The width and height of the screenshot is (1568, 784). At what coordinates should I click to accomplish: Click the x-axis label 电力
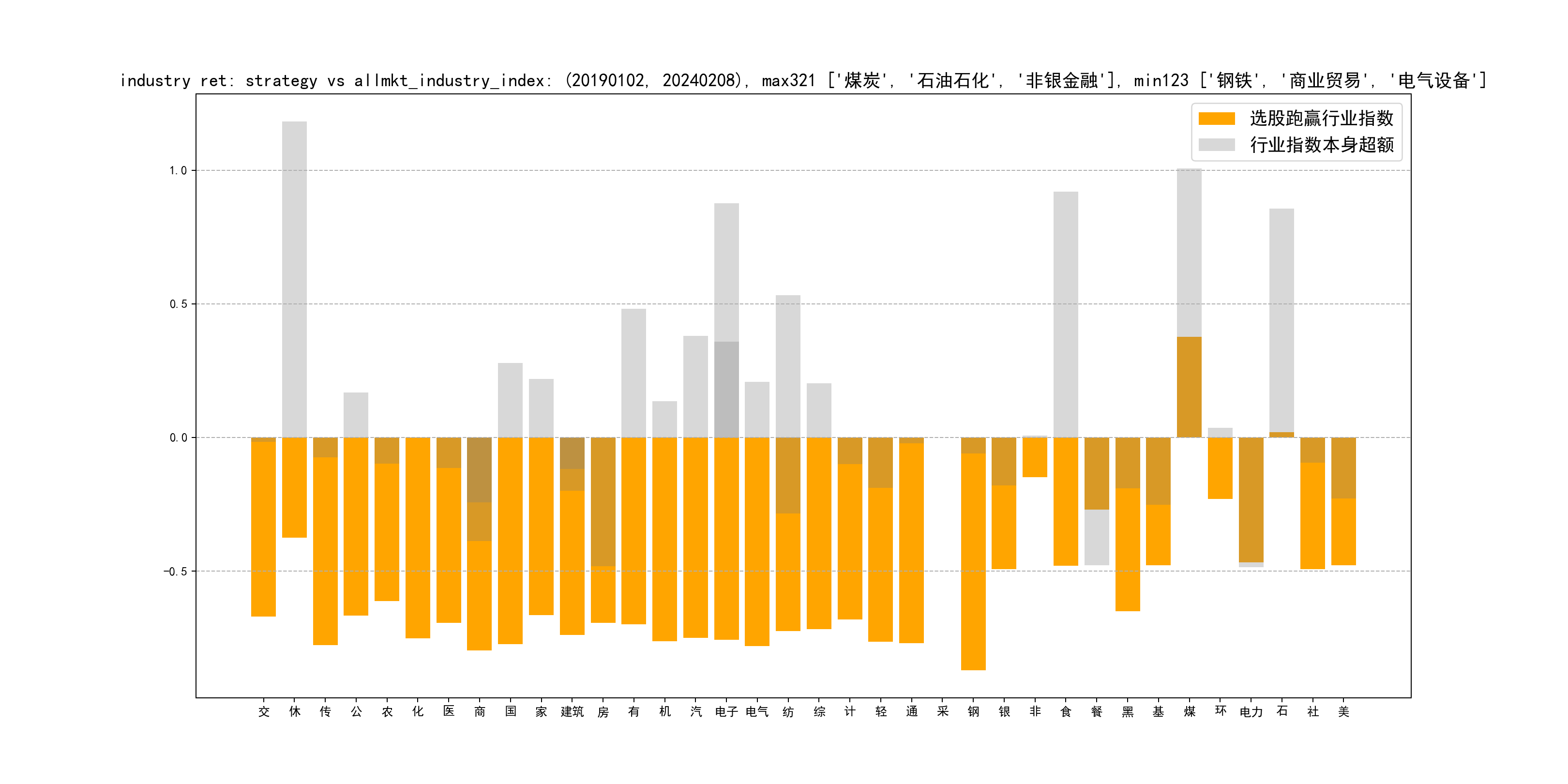pyautogui.click(x=1251, y=711)
